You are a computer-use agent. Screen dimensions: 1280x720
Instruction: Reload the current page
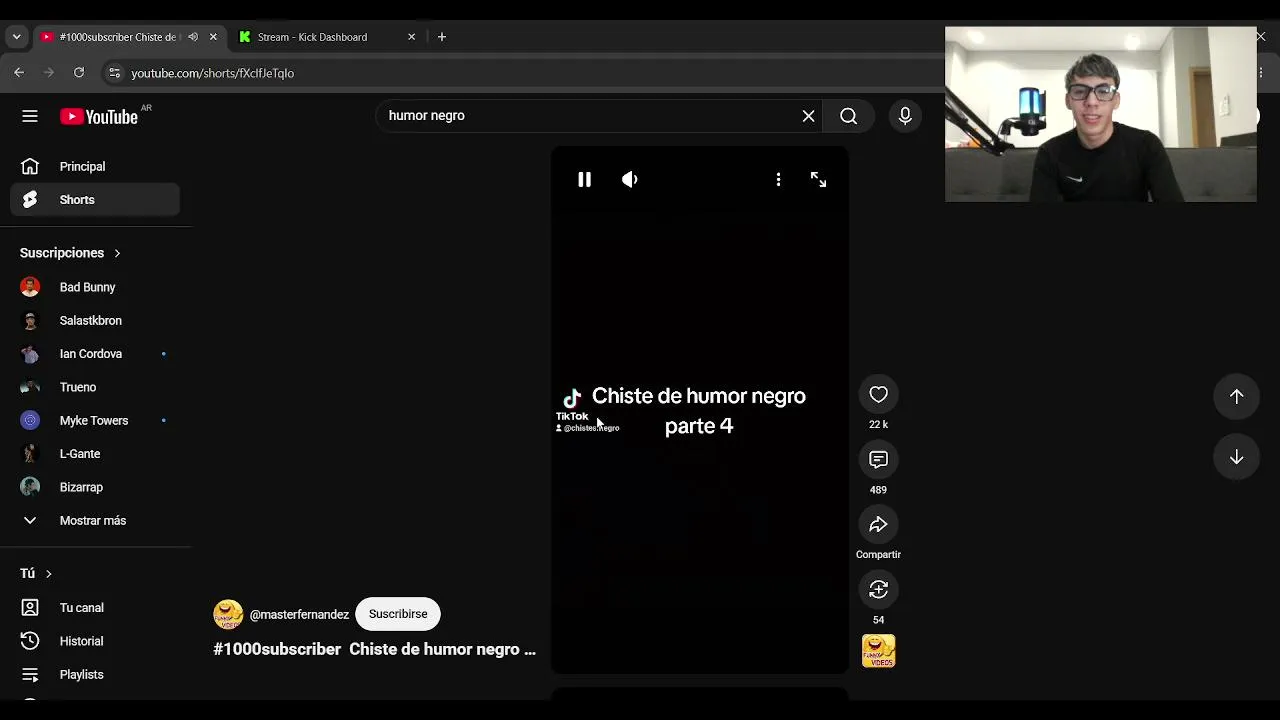(x=79, y=73)
